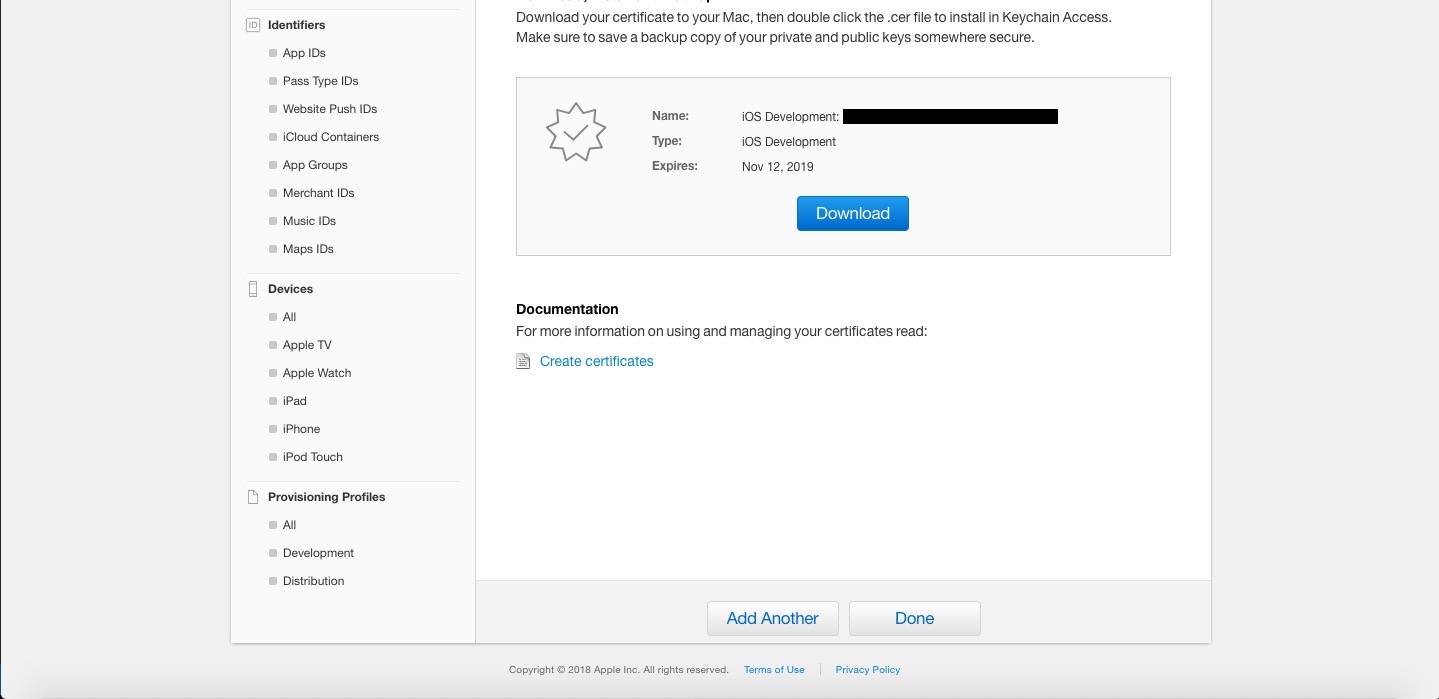Screen dimensions: 1439x699
Task: Click the expiry date Nov 12, 2019
Action: coord(778,167)
